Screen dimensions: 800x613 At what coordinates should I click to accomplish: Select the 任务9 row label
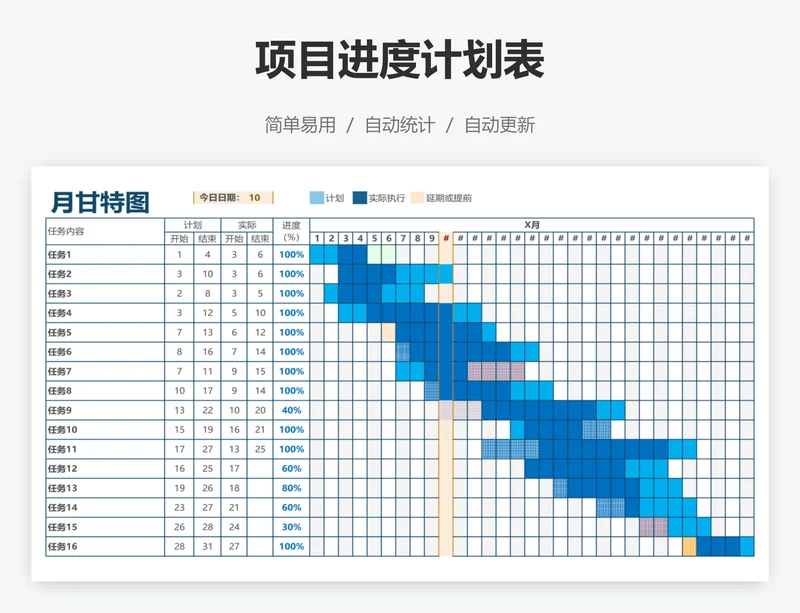[105, 410]
